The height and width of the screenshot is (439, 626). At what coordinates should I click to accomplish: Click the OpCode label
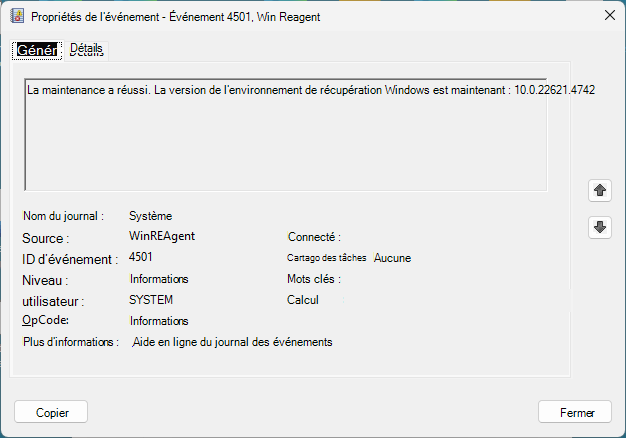click(x=46, y=320)
